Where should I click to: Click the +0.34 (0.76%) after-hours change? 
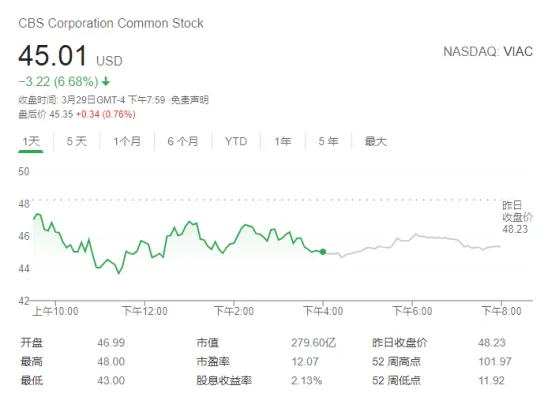point(106,115)
